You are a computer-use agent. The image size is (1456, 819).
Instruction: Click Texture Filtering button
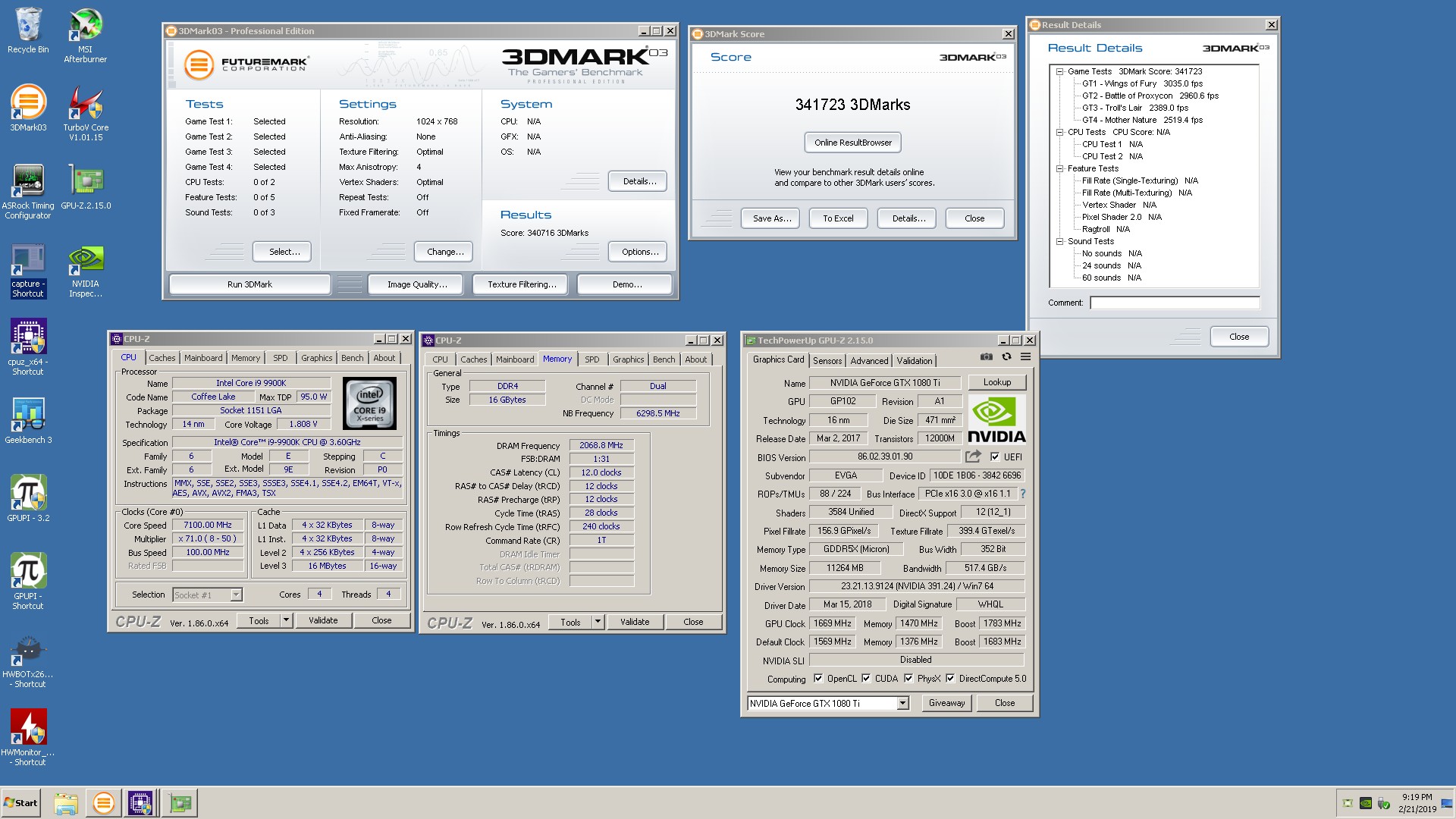522,284
